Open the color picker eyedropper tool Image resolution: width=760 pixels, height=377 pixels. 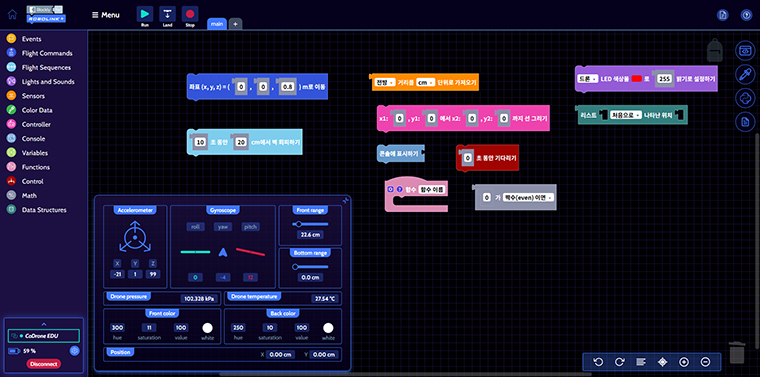point(745,74)
